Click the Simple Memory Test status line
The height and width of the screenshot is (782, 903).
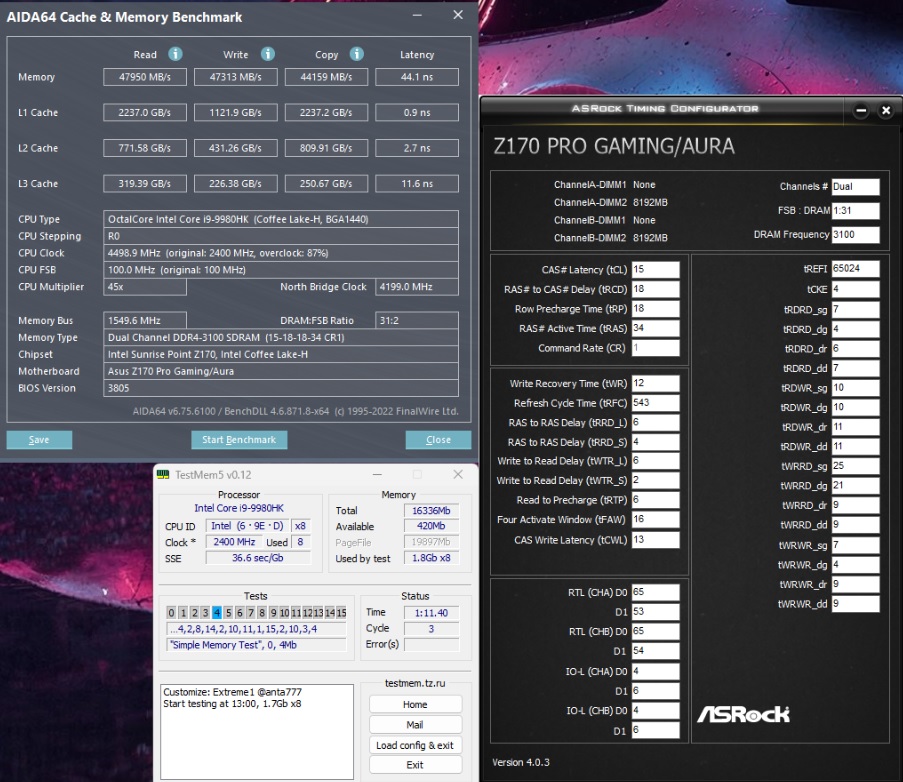click(256, 645)
